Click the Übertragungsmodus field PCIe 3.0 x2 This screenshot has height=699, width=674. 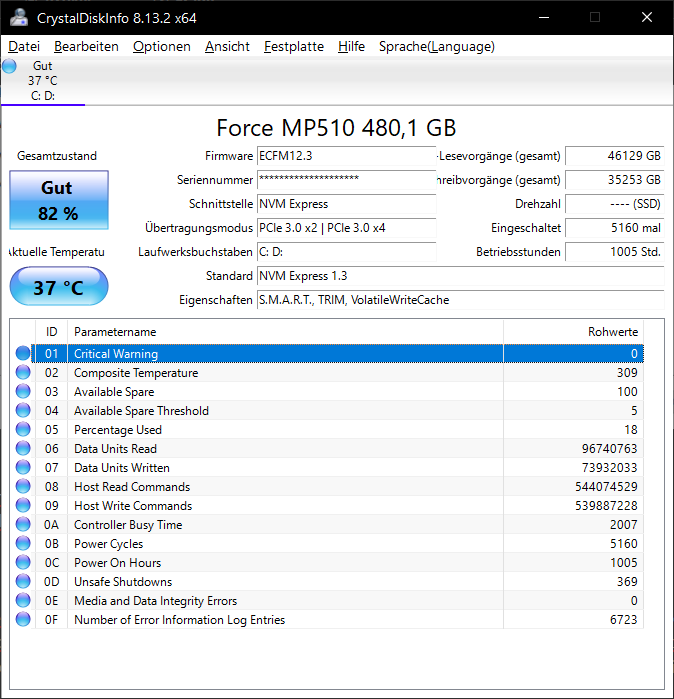(x=346, y=228)
